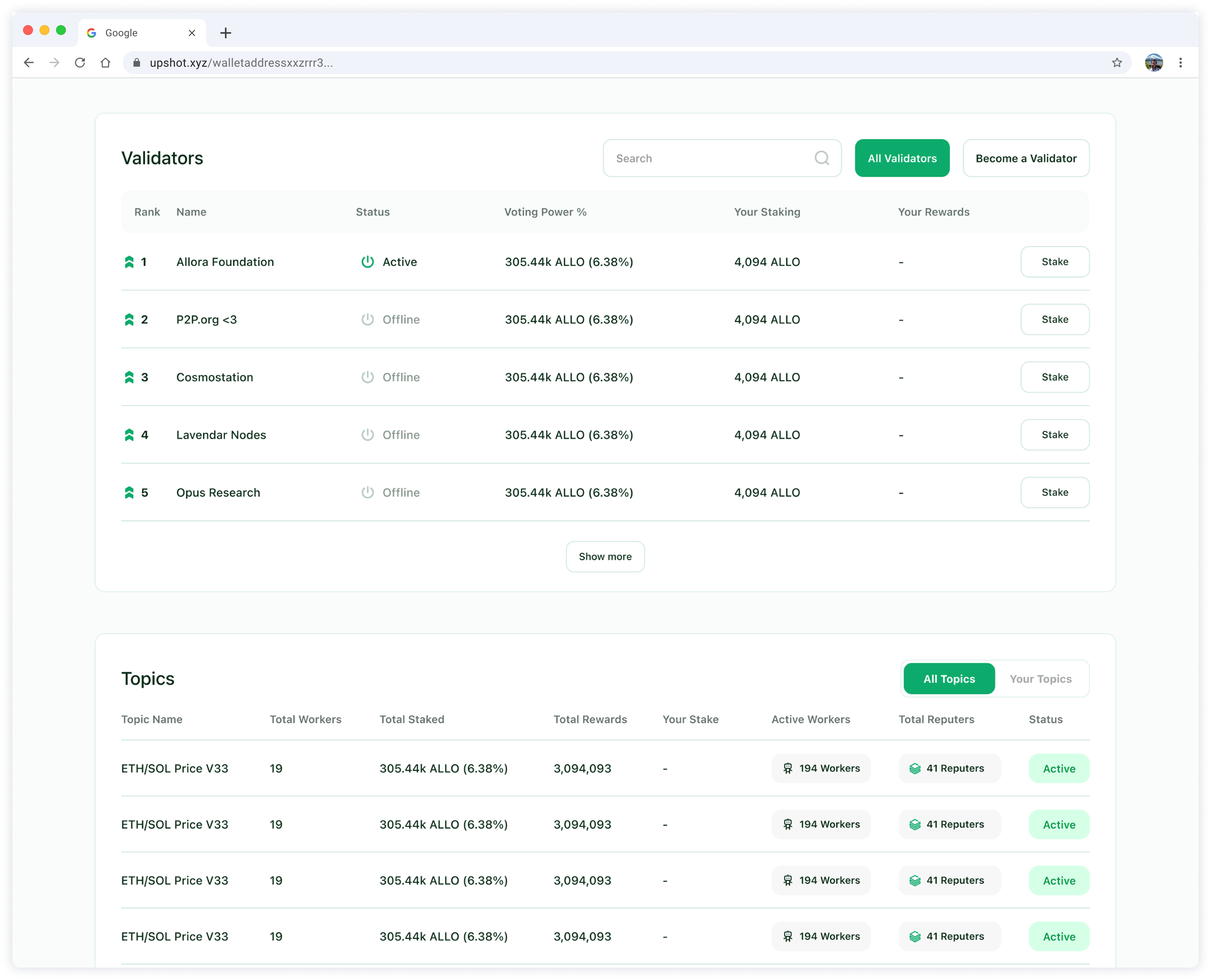Open the Chrome three-dot menu

pyautogui.click(x=1180, y=63)
